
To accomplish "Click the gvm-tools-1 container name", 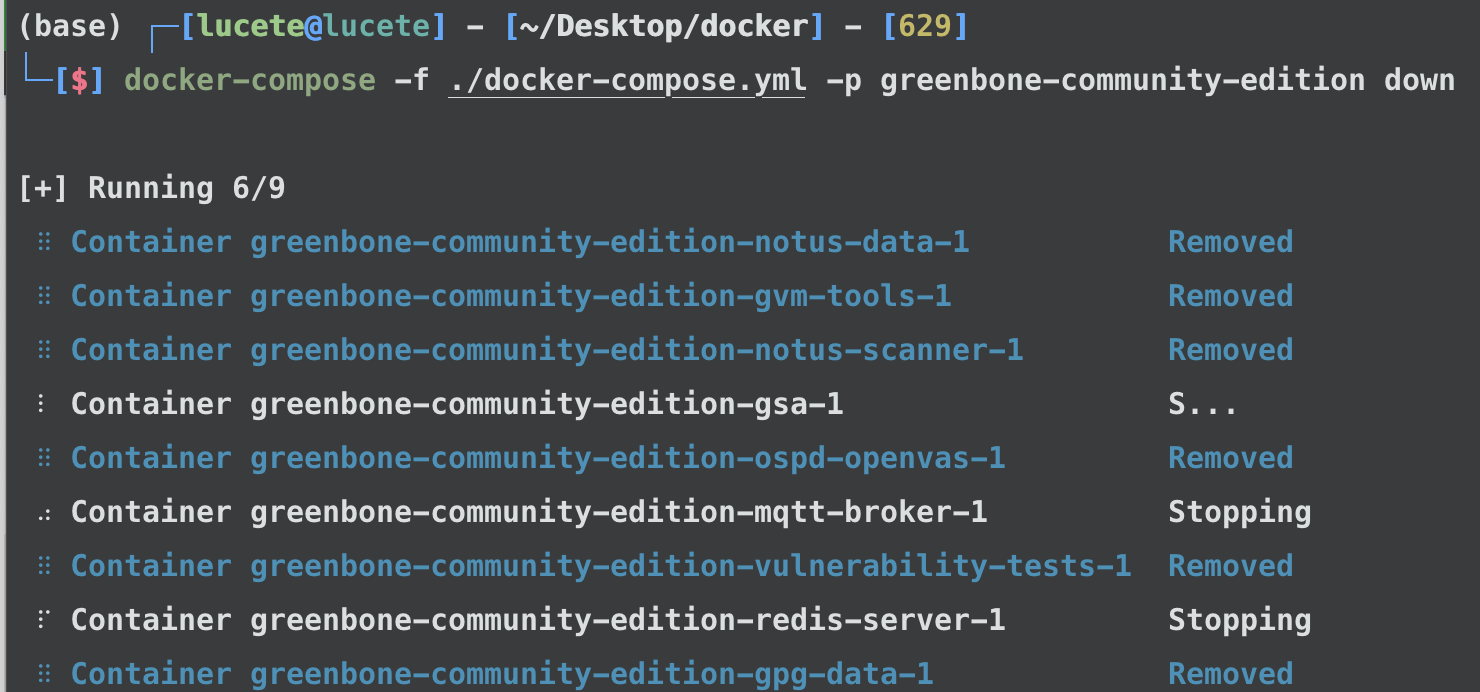I will tap(600, 296).
